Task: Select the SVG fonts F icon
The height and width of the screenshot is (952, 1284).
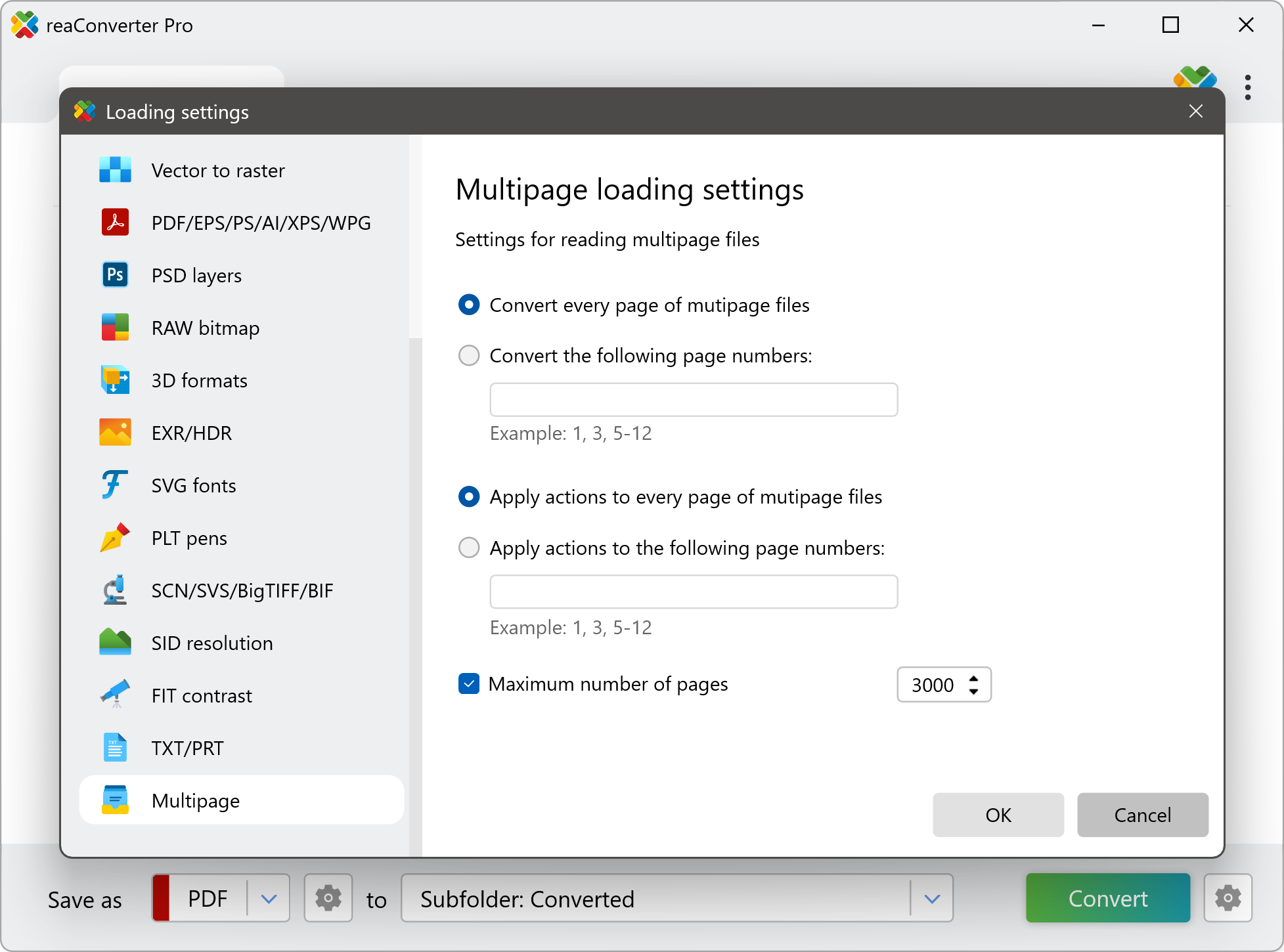Action: coord(115,485)
